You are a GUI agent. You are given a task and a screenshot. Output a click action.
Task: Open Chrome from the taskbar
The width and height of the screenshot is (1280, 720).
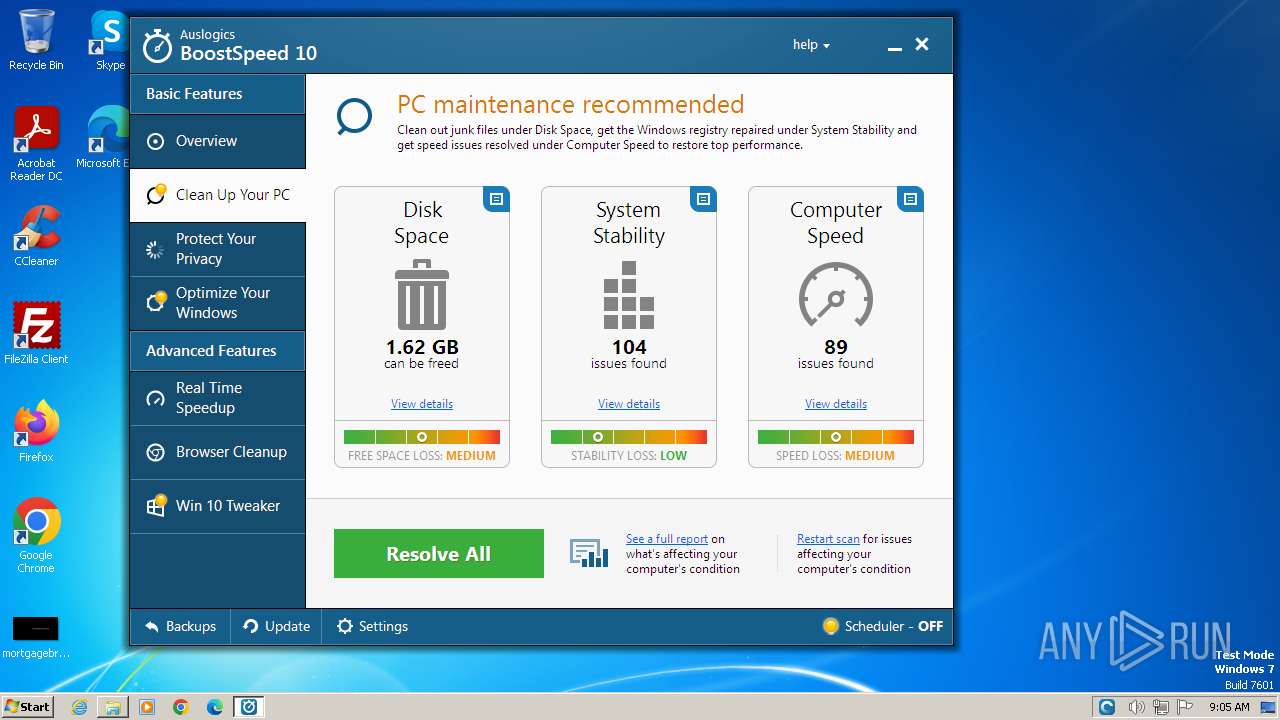(x=181, y=707)
